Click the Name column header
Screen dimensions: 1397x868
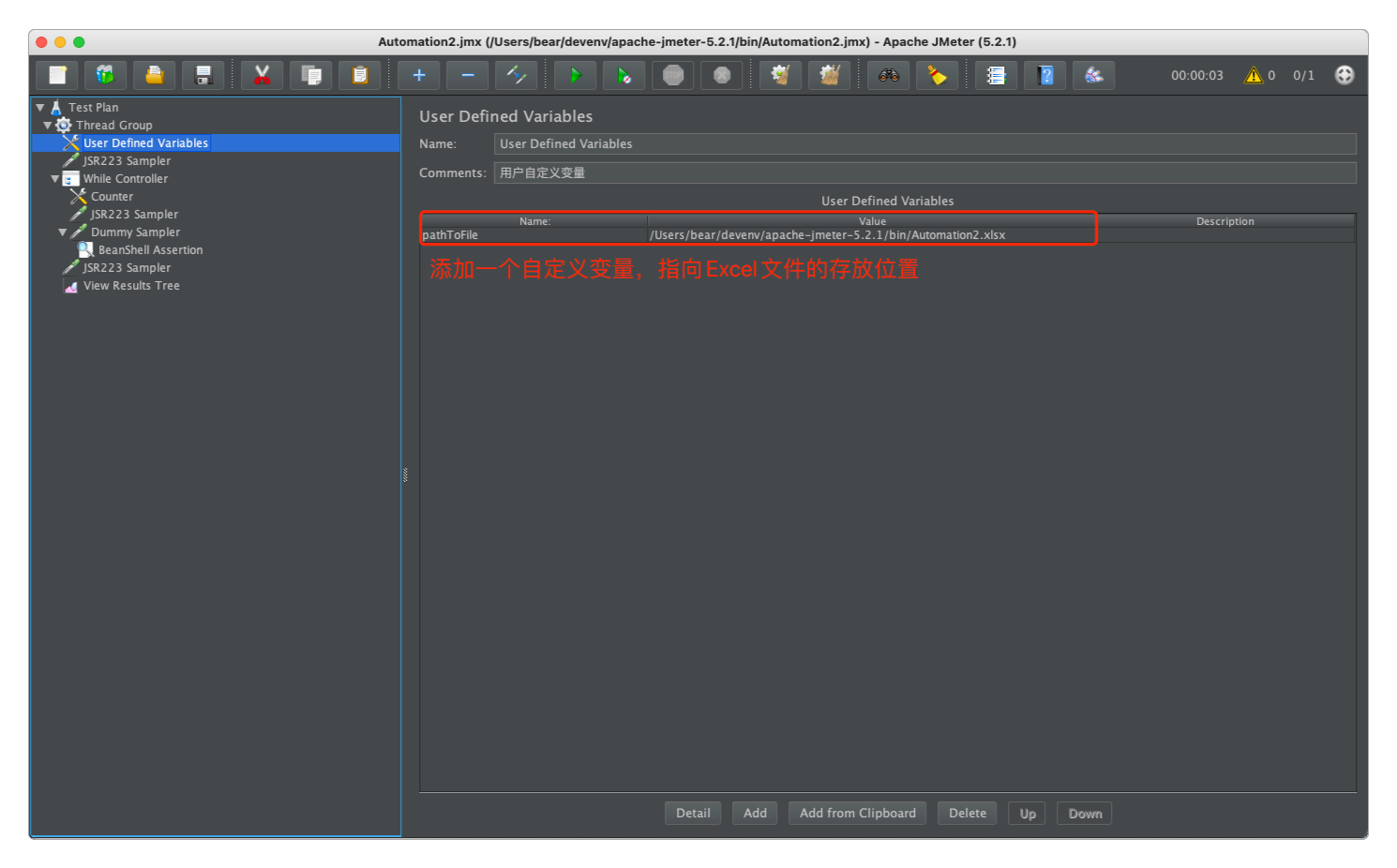tap(534, 221)
